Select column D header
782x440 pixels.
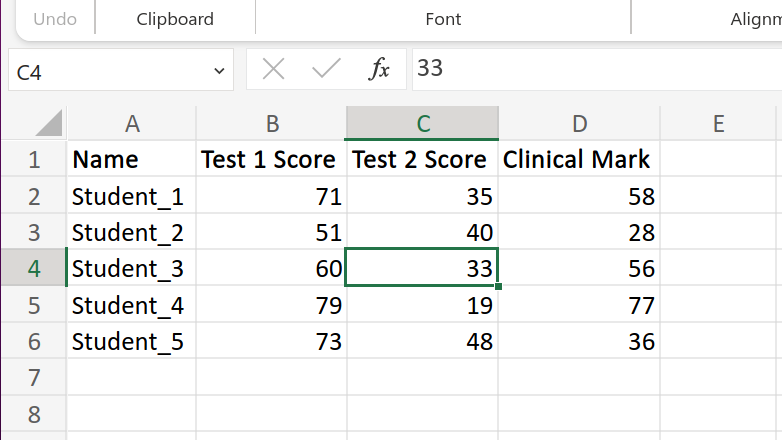pos(579,123)
